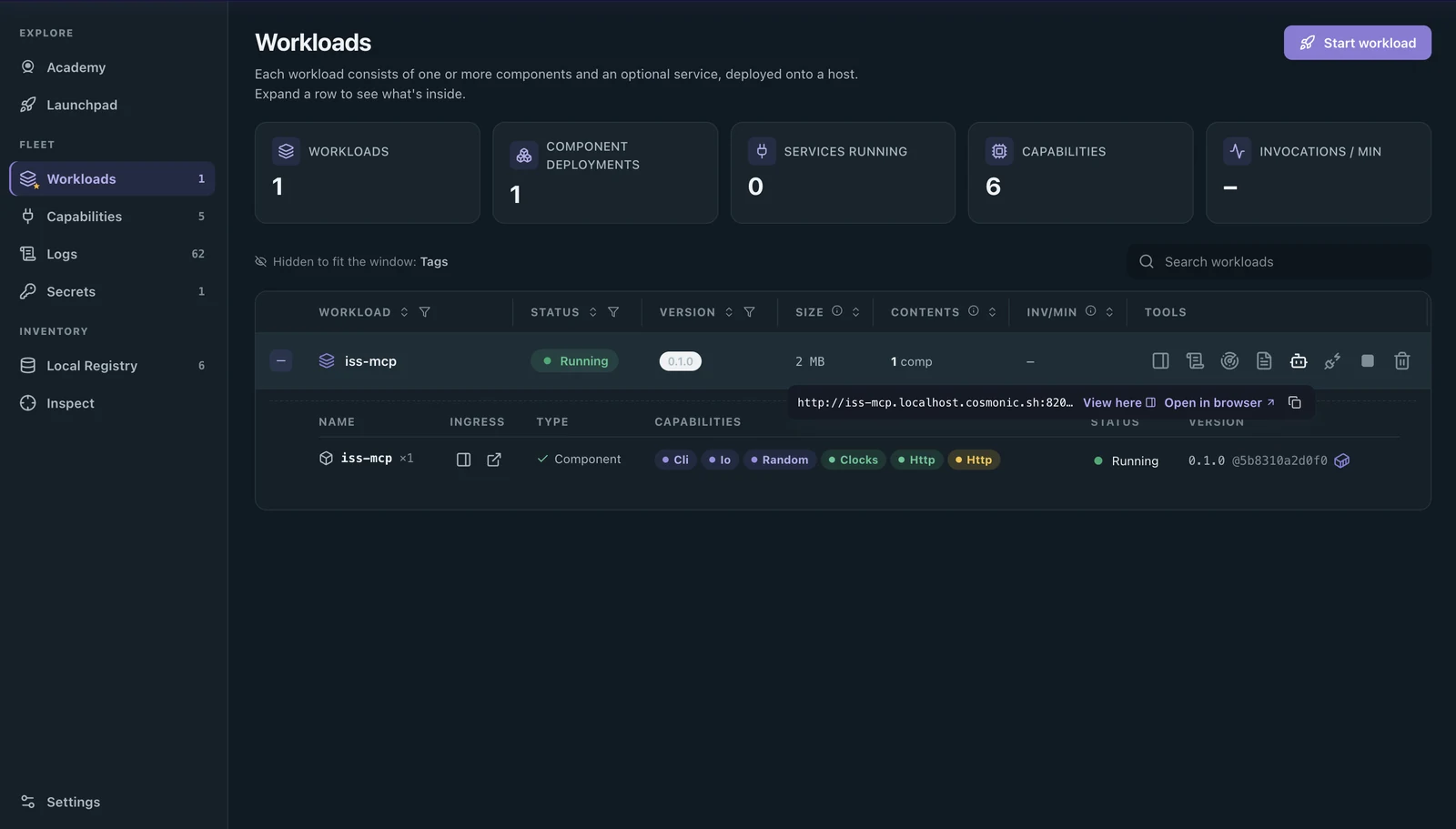Filter the Version column
The height and width of the screenshot is (829, 1456).
click(x=749, y=312)
